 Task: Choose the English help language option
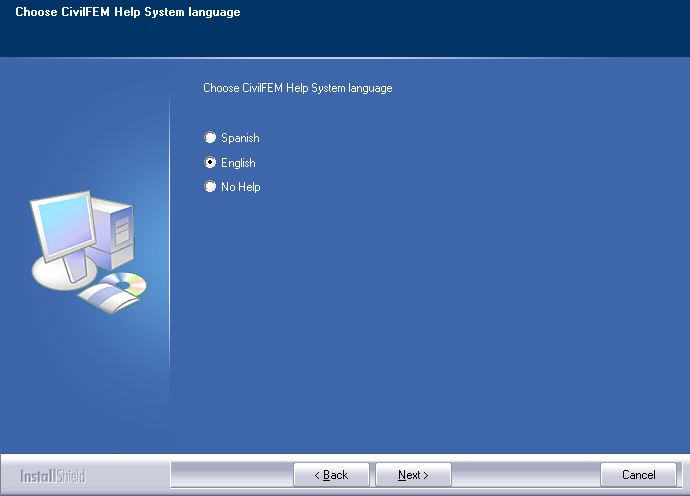[210, 162]
